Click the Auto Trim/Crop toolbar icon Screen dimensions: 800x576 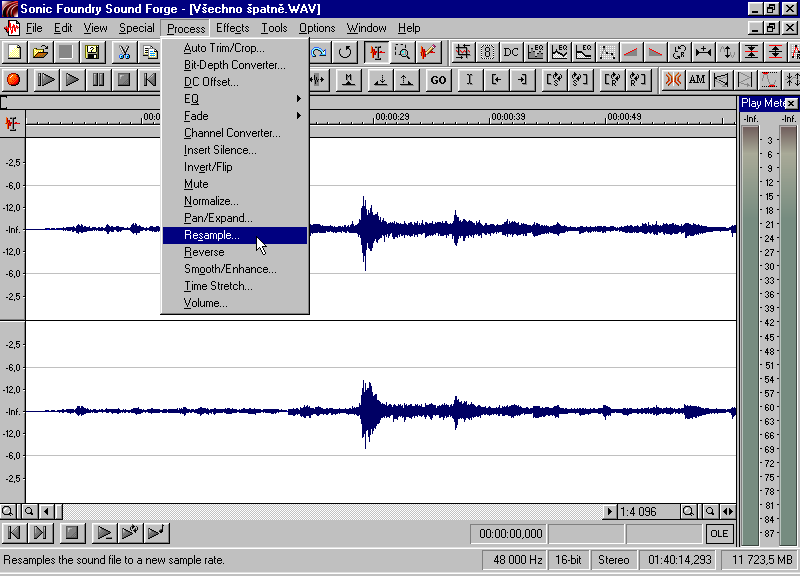coord(463,52)
